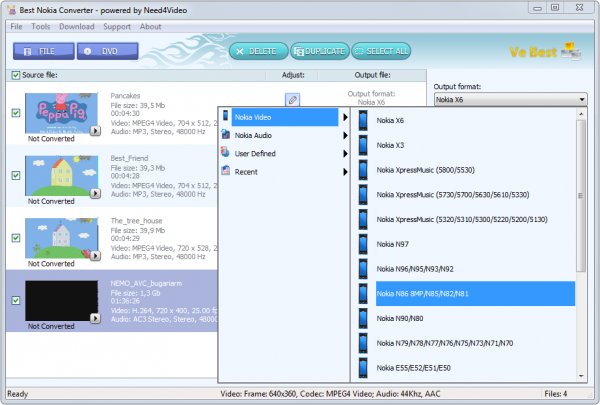Click the SELECT ALL button
This screenshot has height=405, width=600.
tap(381, 51)
